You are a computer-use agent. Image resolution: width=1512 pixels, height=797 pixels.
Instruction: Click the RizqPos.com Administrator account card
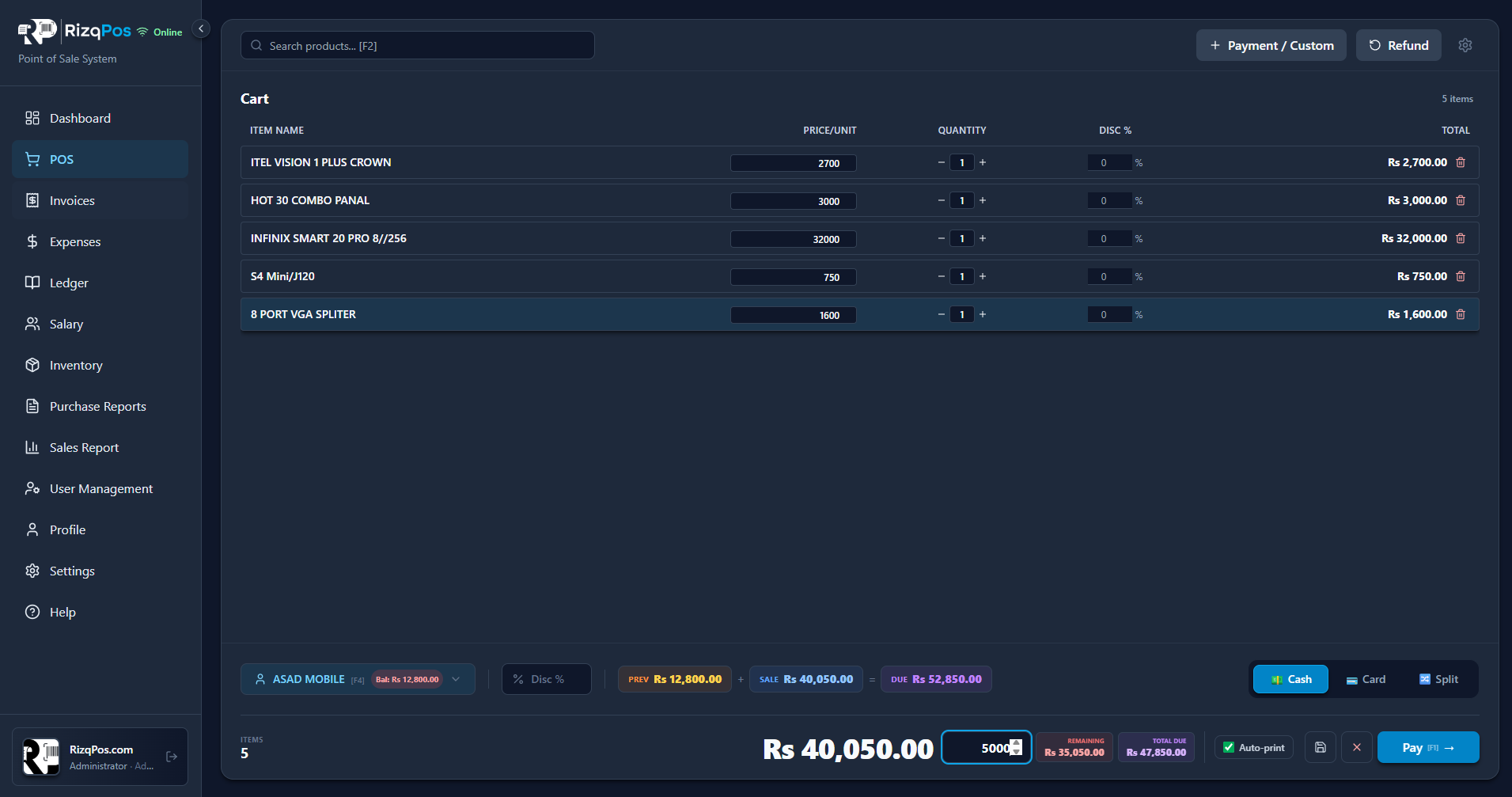[x=100, y=757]
